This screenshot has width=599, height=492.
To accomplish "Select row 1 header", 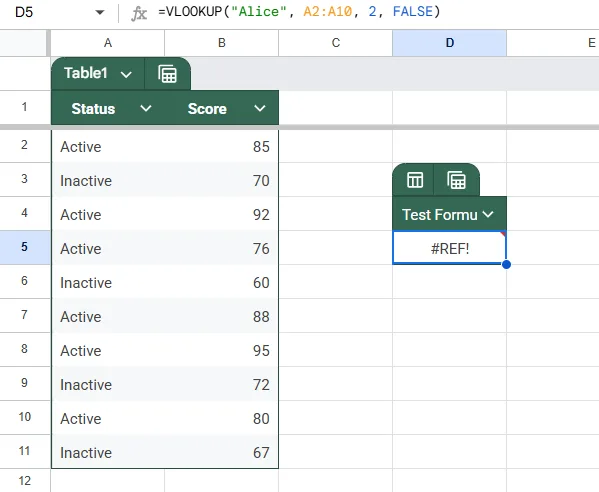I will (x=24, y=107).
